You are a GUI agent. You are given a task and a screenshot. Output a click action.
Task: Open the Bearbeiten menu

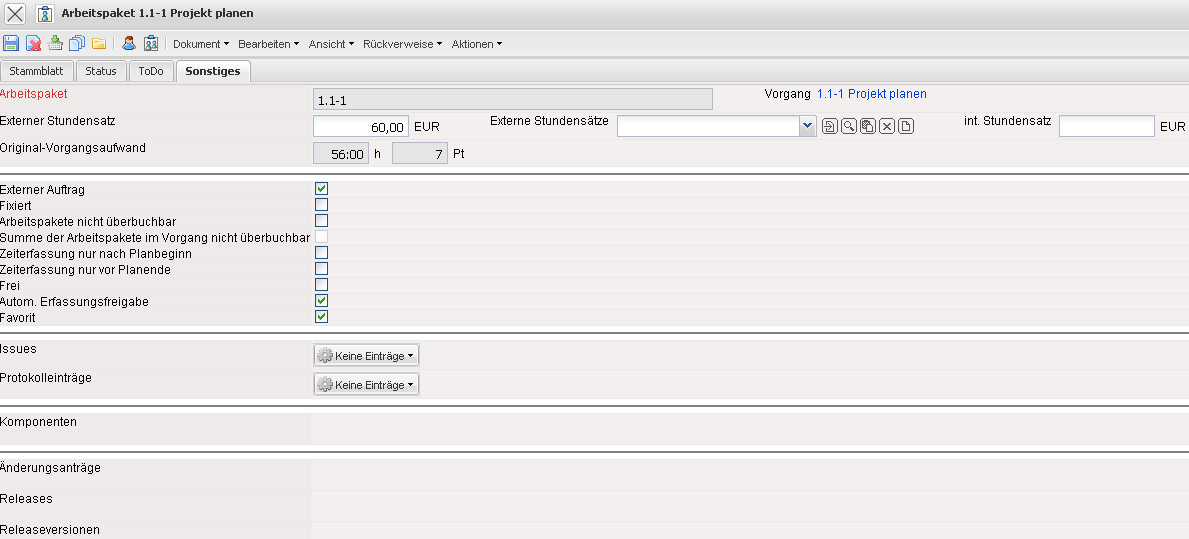point(268,44)
